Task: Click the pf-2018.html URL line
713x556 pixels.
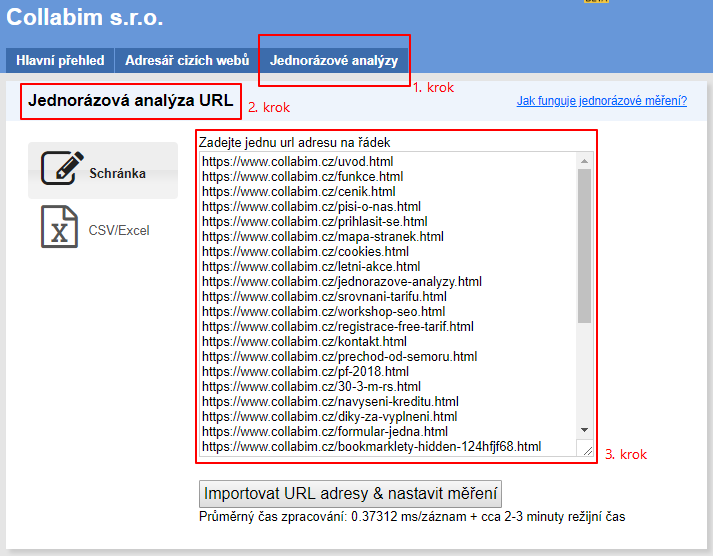Action: [x=305, y=371]
